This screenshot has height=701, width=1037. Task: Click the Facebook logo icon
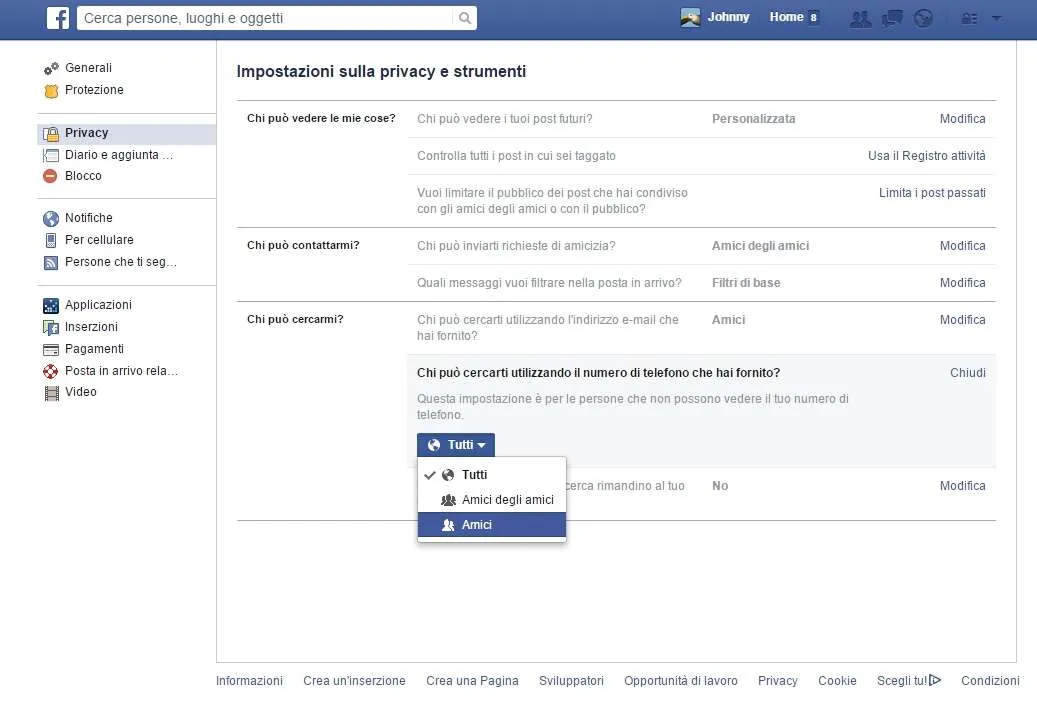click(x=58, y=18)
